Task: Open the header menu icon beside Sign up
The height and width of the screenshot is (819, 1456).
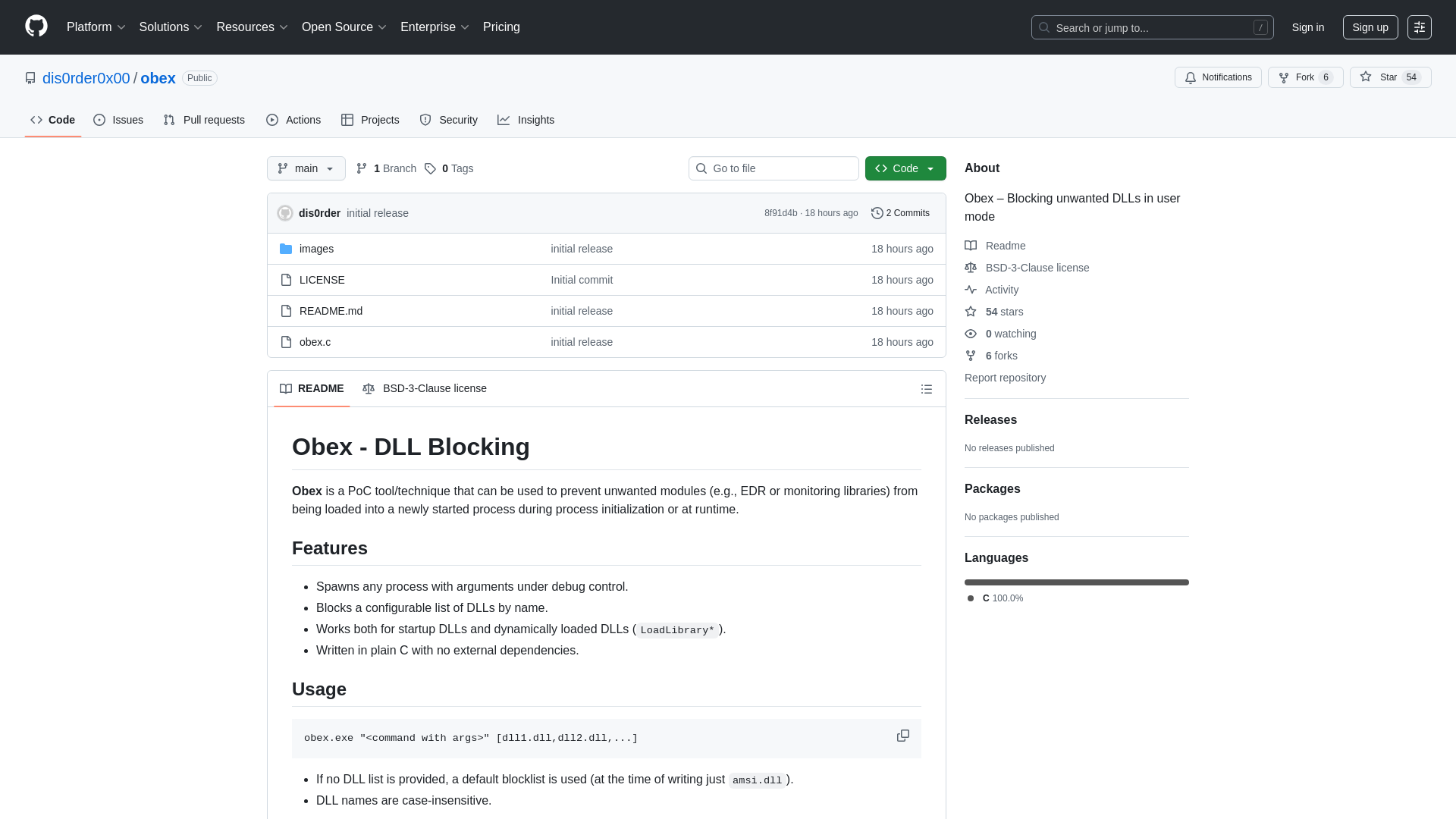Action: (1420, 27)
